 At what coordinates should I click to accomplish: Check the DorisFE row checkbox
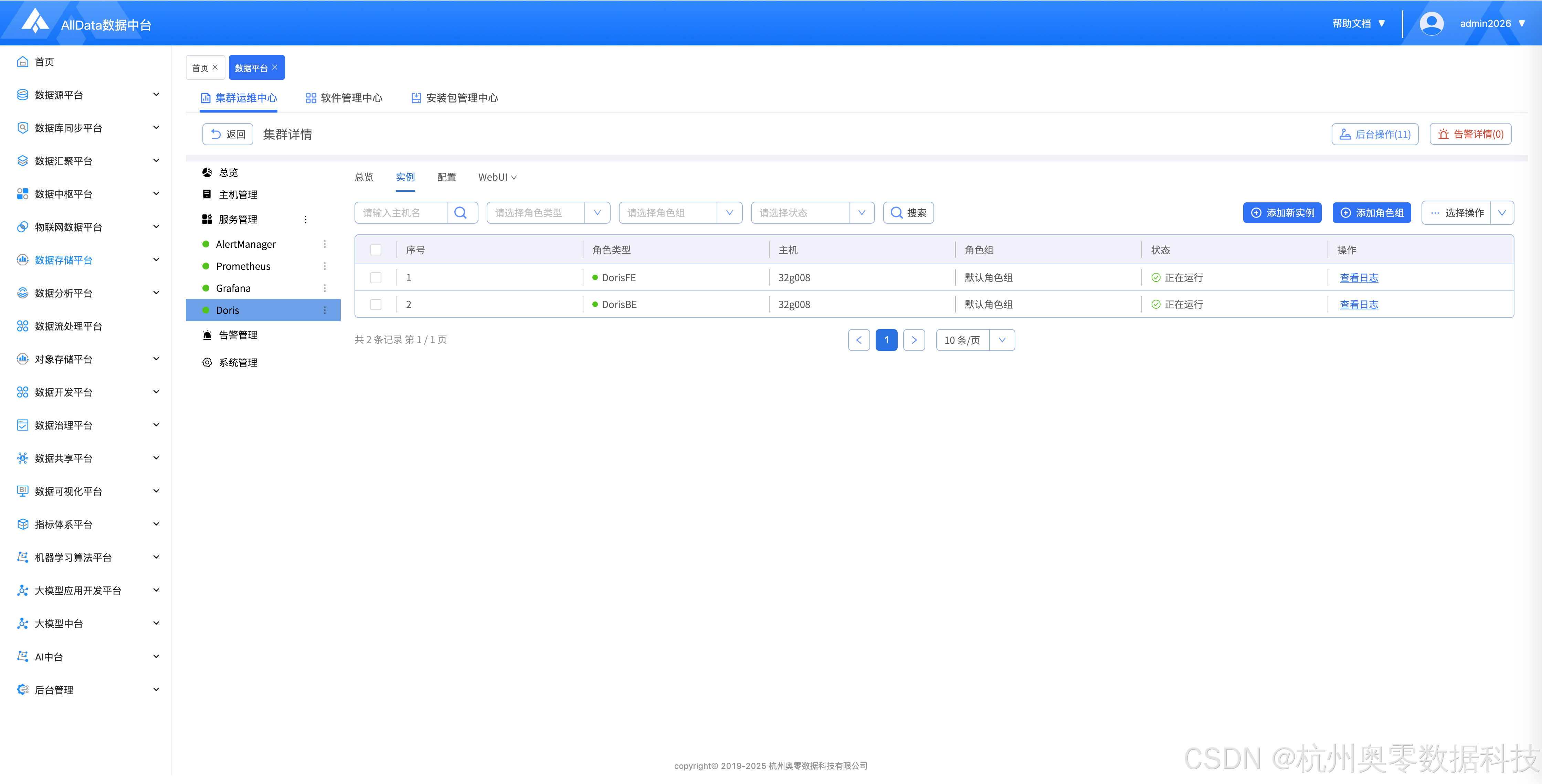(376, 278)
